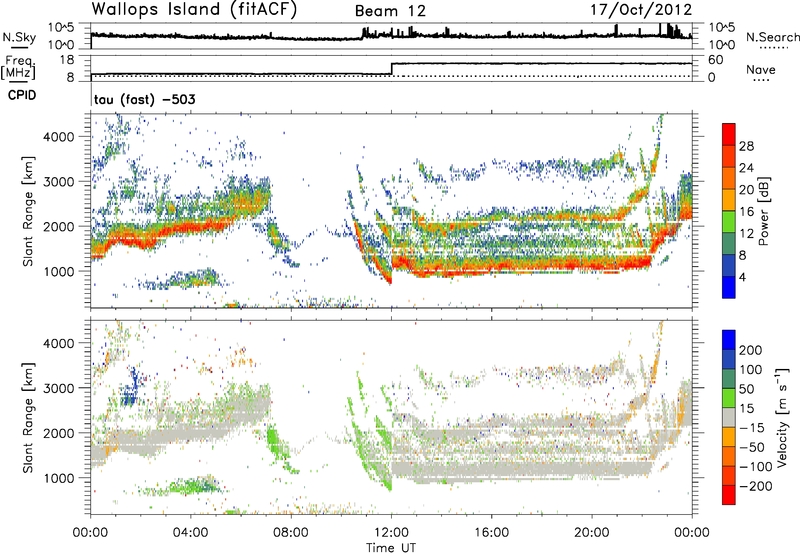Click the '16:00' time axis tick label
Screen dimensions: 800x554
(x=491, y=533)
